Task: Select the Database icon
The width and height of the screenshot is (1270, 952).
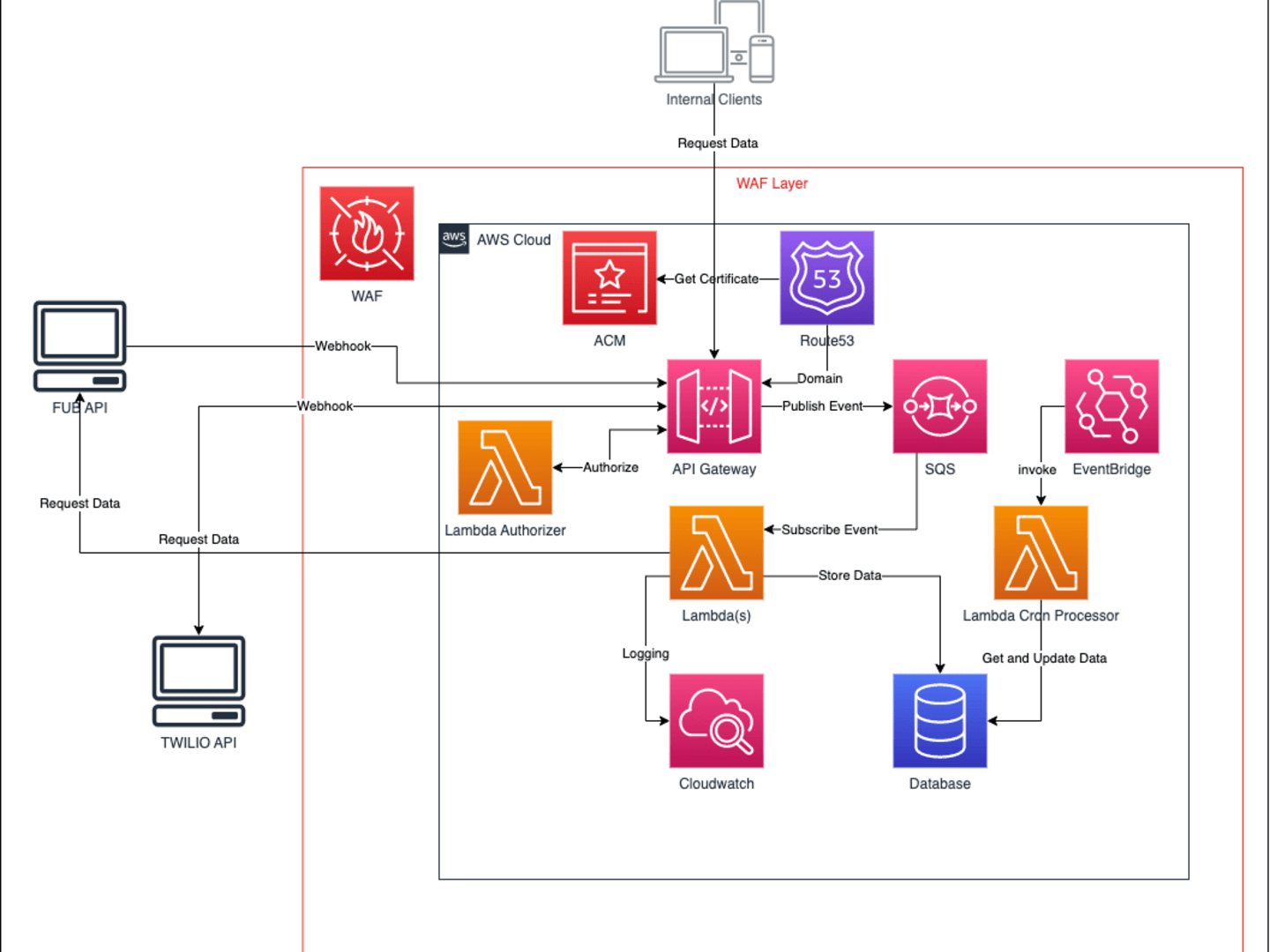Action: (940, 721)
